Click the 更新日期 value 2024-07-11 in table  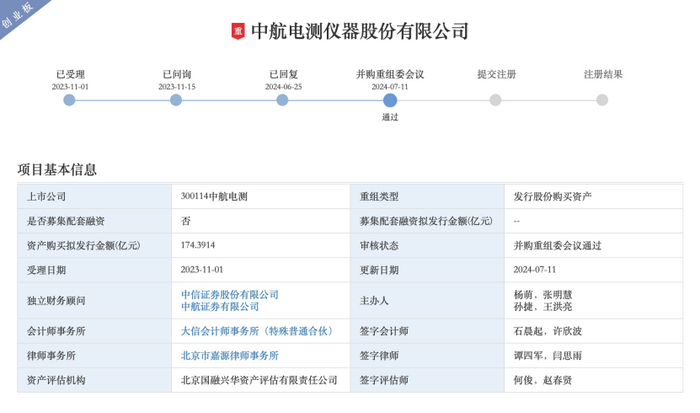(x=534, y=270)
